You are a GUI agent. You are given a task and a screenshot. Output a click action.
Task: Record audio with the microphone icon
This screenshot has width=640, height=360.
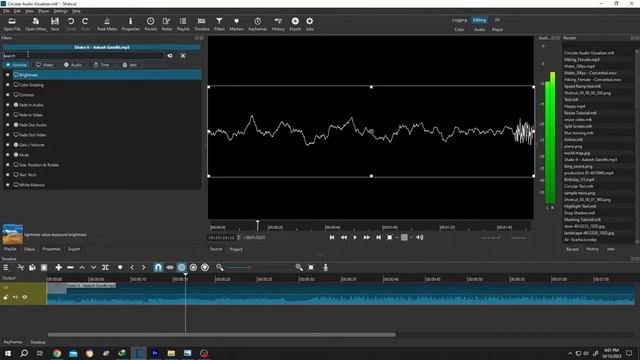pyautogui.click(x=326, y=267)
